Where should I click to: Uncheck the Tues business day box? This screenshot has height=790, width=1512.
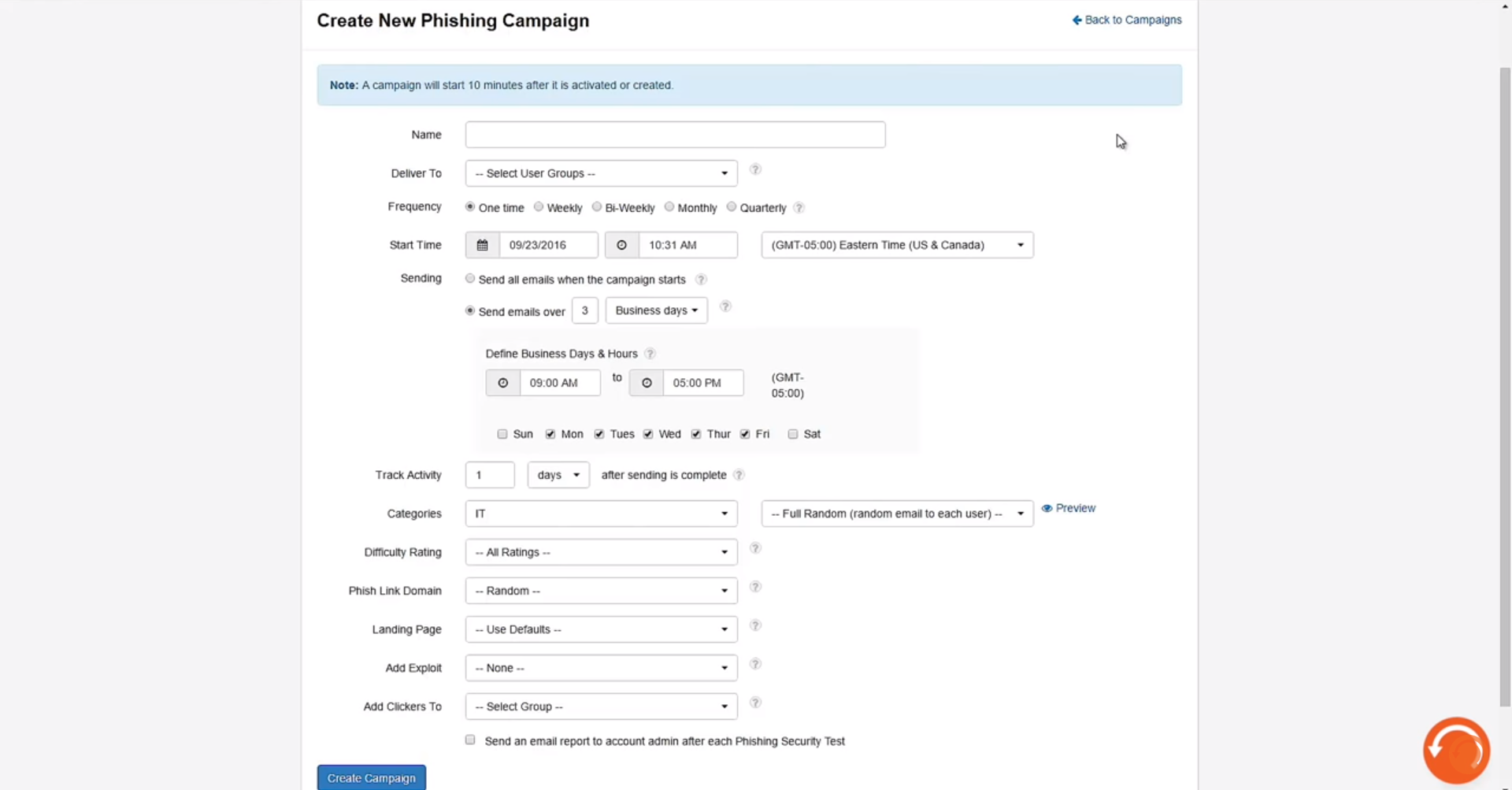coord(599,434)
